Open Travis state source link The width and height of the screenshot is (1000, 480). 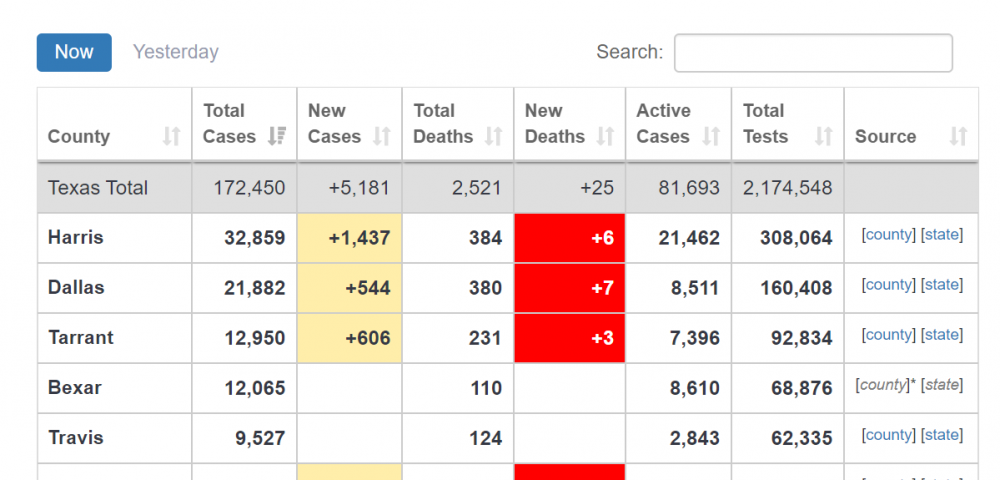pos(941,435)
